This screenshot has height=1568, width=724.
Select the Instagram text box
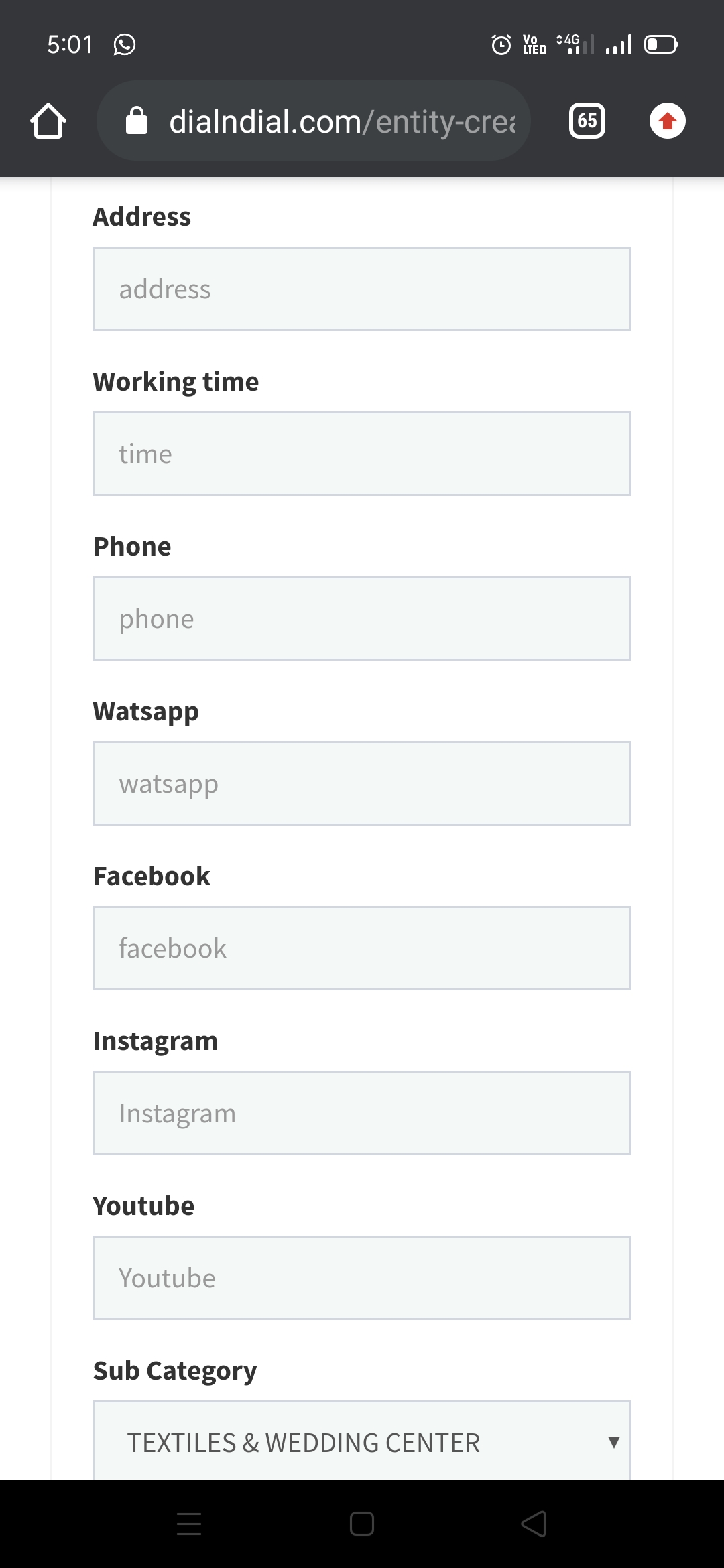click(x=362, y=1113)
